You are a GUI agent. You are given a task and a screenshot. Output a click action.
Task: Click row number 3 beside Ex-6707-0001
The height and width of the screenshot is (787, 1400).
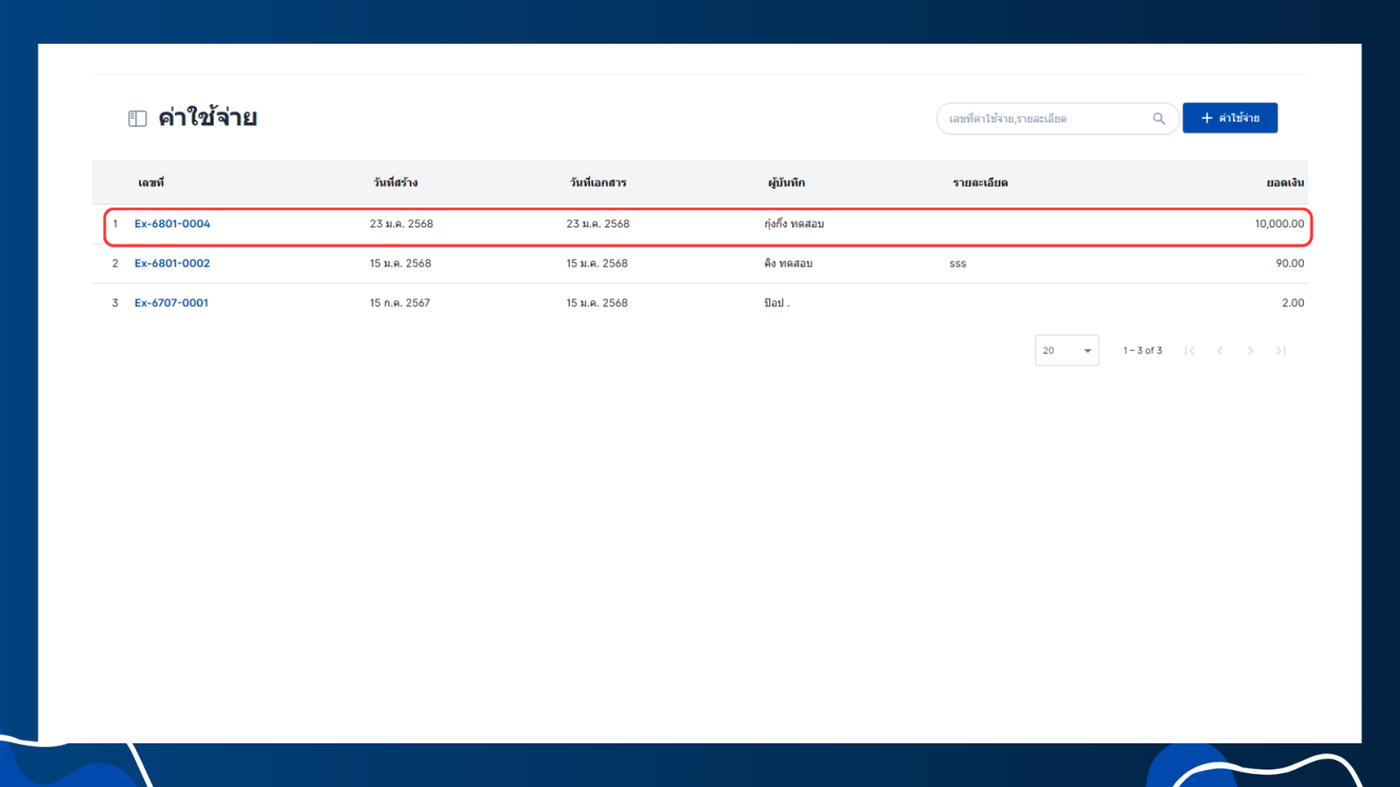click(x=115, y=303)
